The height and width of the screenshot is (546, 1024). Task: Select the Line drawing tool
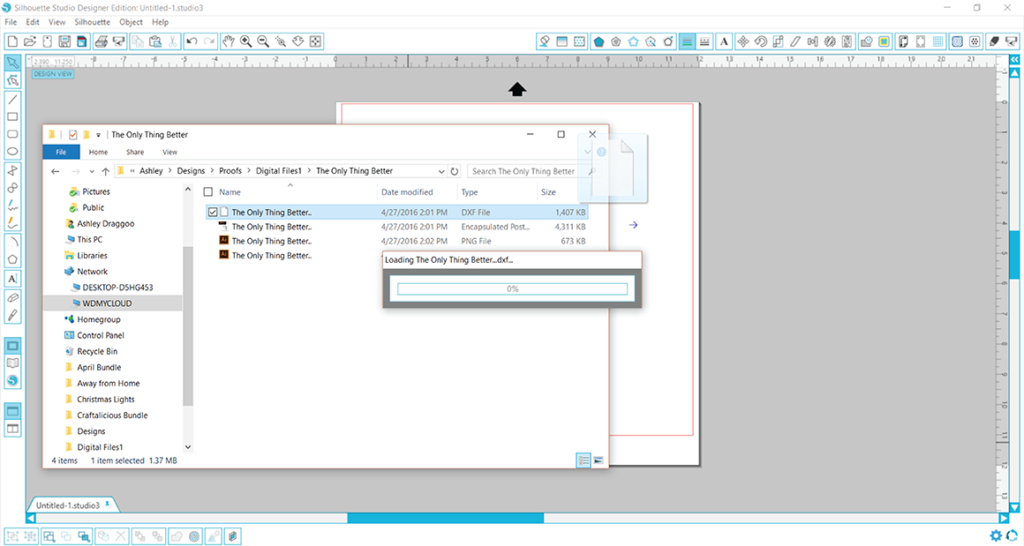(12, 99)
